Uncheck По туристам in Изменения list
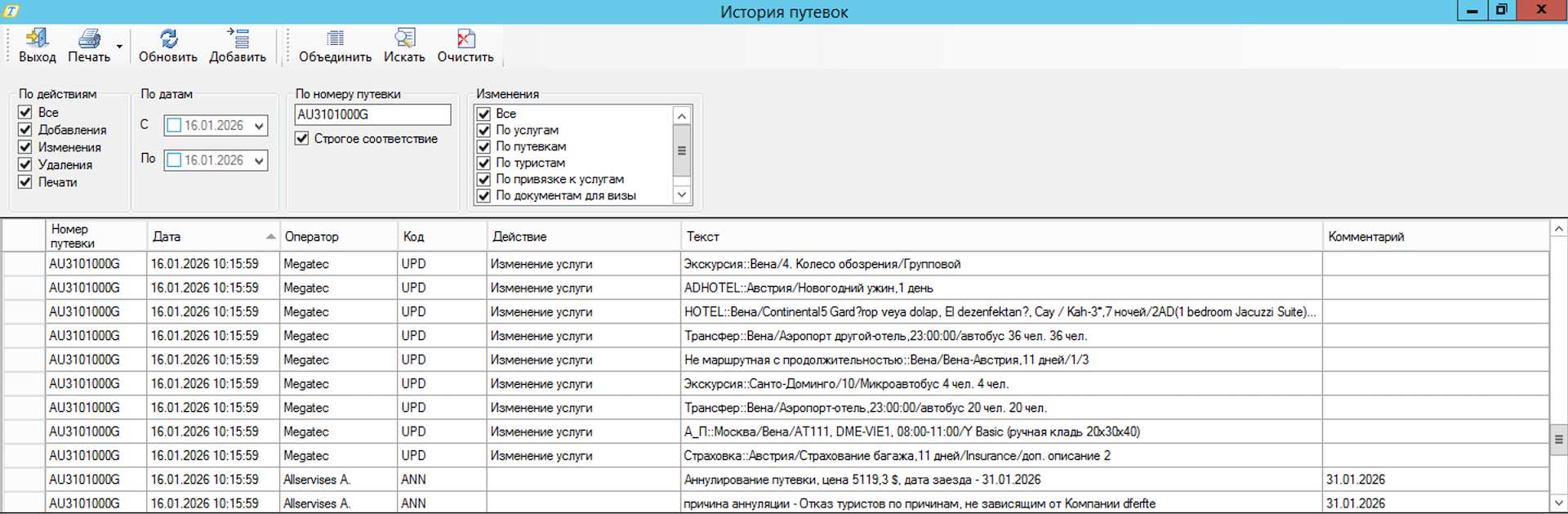Image resolution: width=1568 pixels, height=514 pixels. pos(483,163)
